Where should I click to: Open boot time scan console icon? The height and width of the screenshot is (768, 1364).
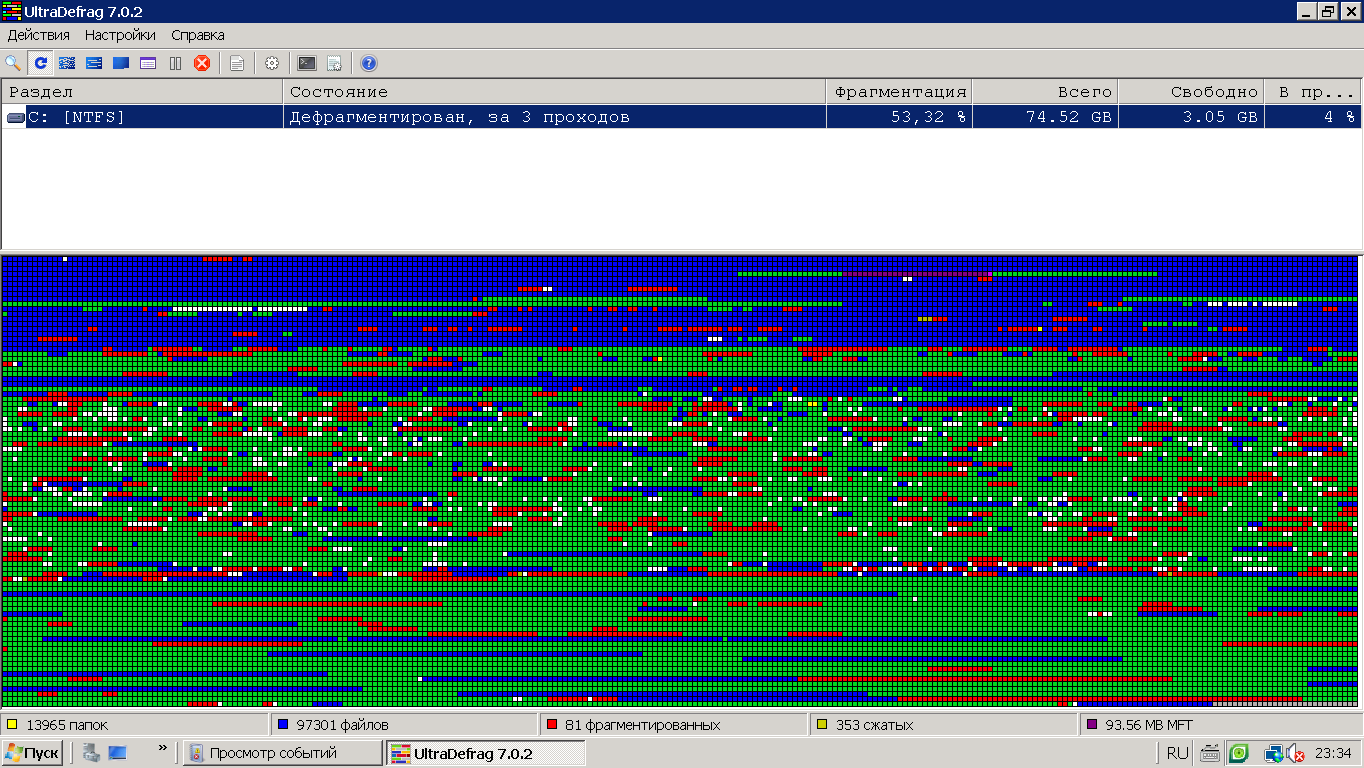point(307,63)
